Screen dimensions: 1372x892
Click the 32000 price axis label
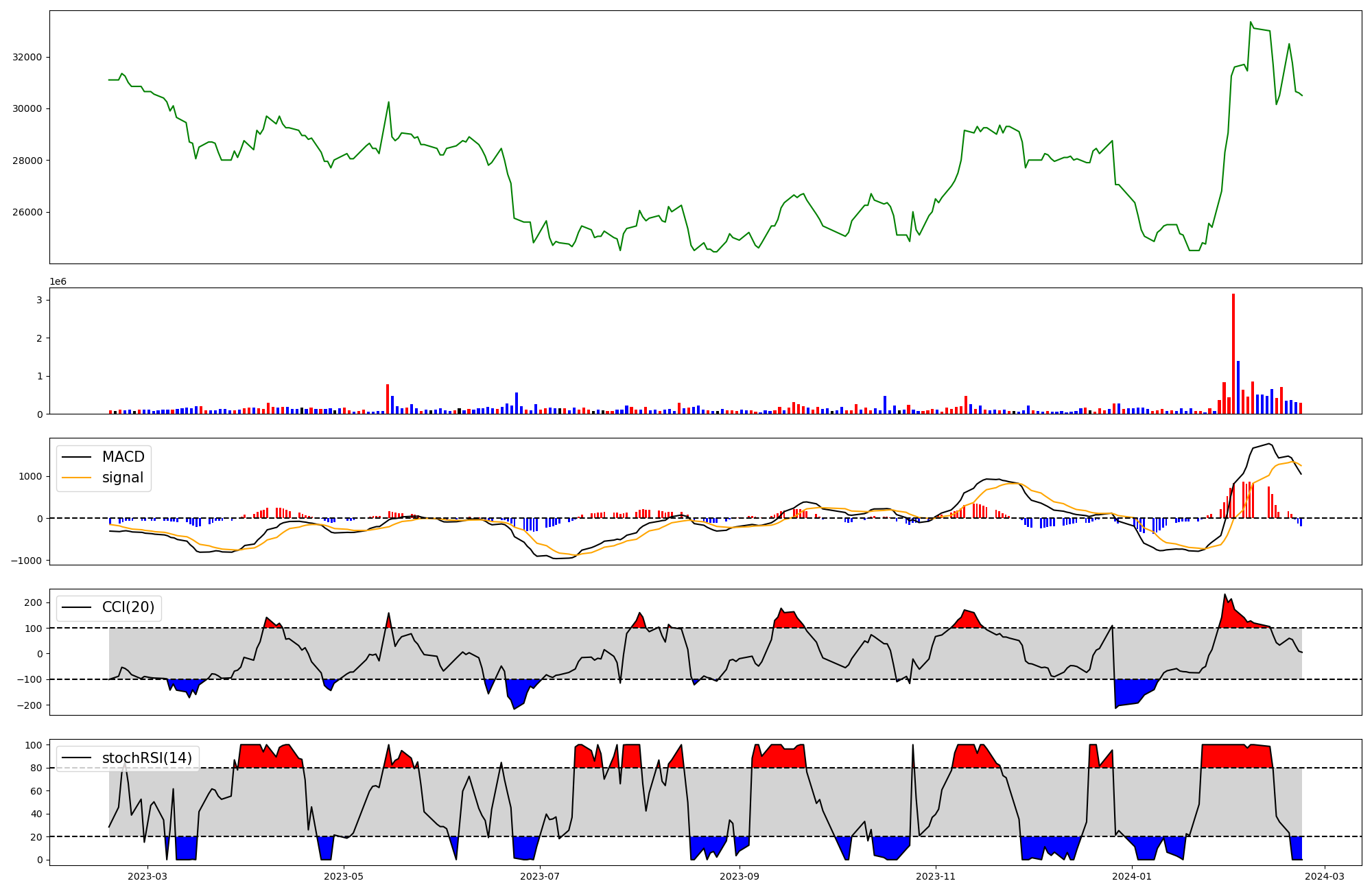tap(27, 57)
